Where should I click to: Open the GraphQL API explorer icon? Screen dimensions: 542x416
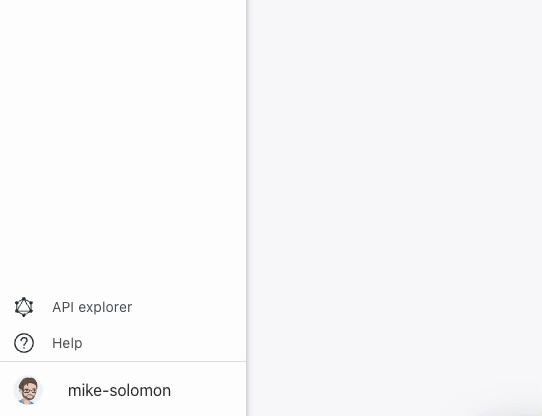click(x=24, y=307)
